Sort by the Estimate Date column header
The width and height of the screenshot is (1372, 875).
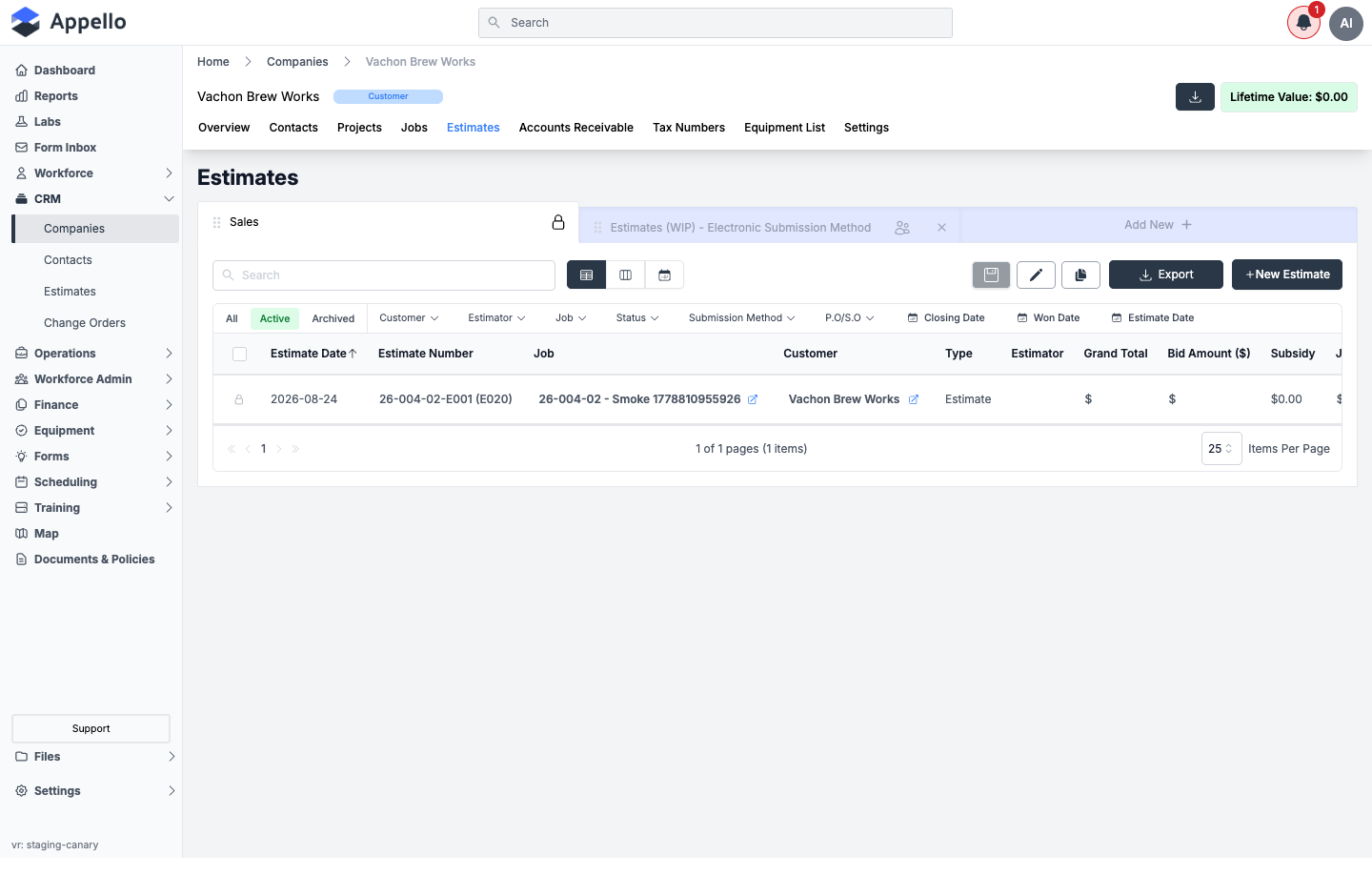(x=313, y=354)
